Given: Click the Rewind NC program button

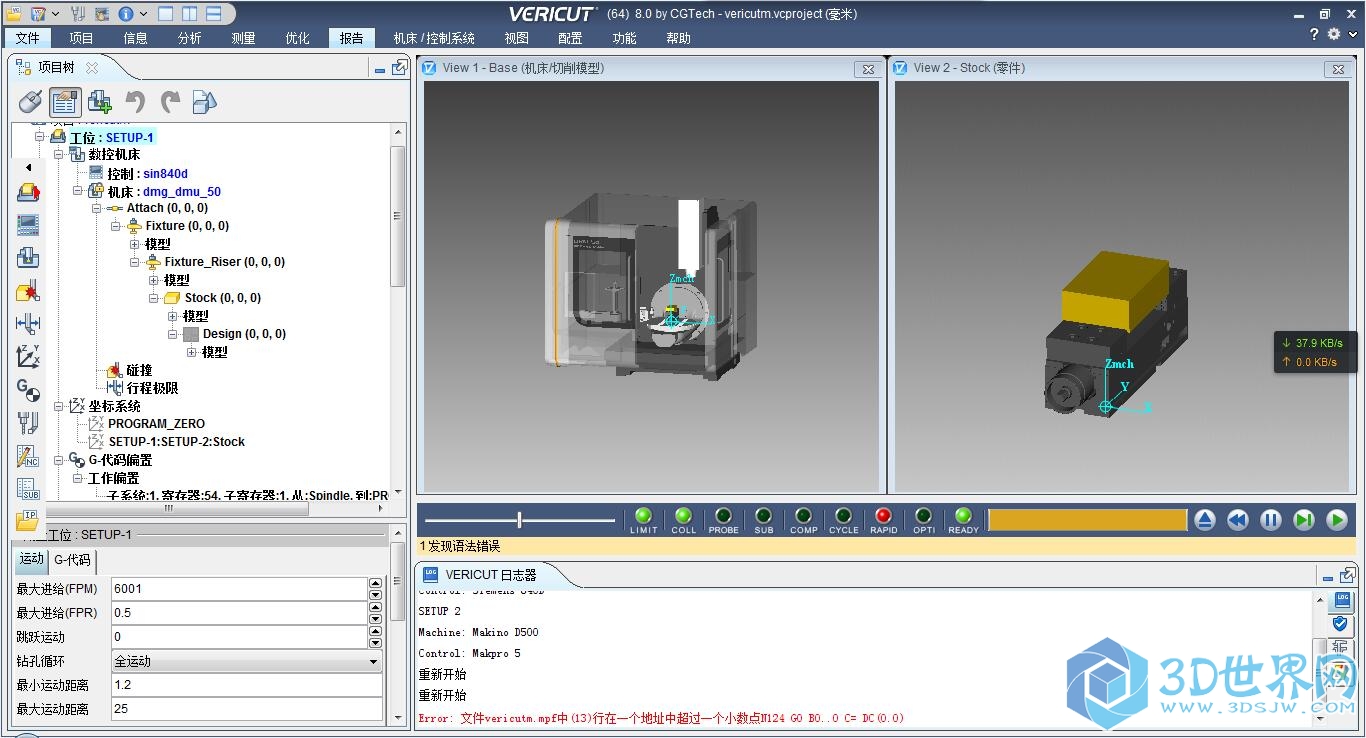Looking at the screenshot, I should pos(1238,520).
